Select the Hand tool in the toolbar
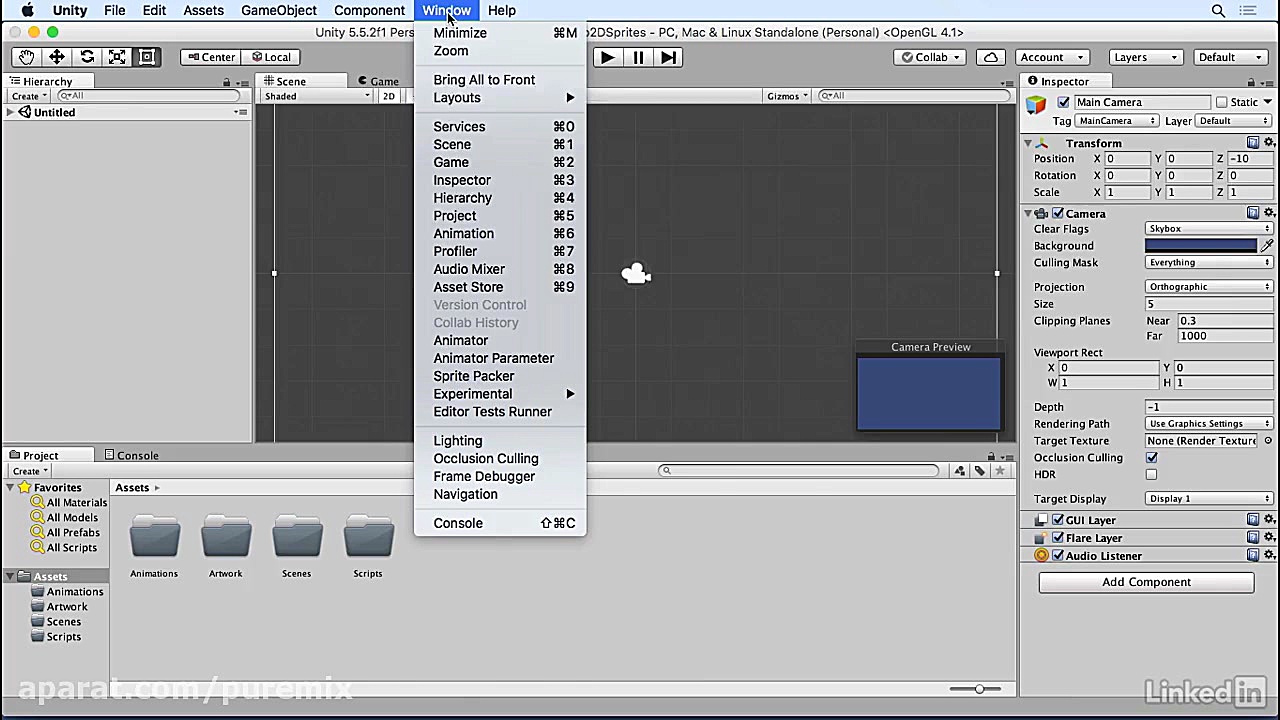The image size is (1280, 720). click(x=26, y=57)
